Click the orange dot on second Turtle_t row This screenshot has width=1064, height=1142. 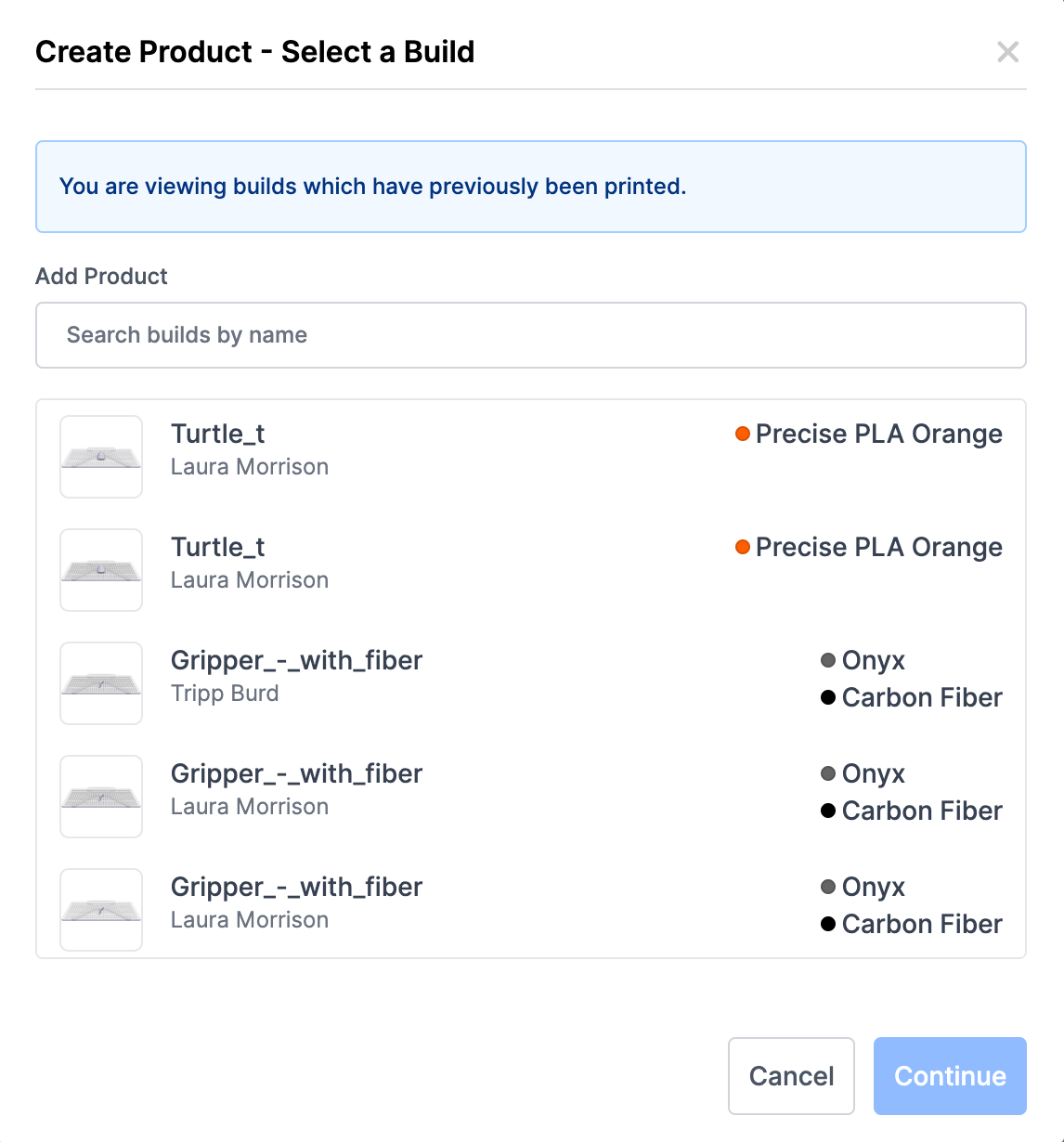(743, 547)
